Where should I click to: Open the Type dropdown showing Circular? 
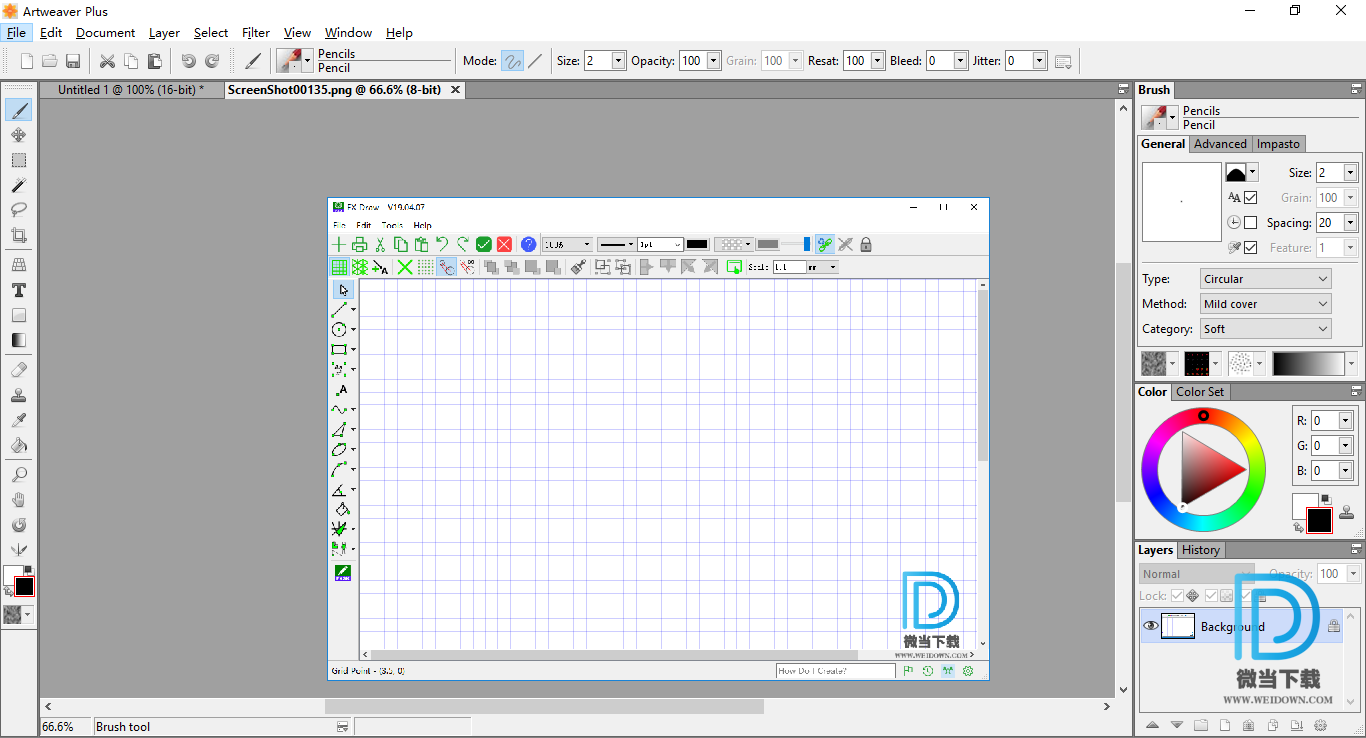[x=1266, y=279]
